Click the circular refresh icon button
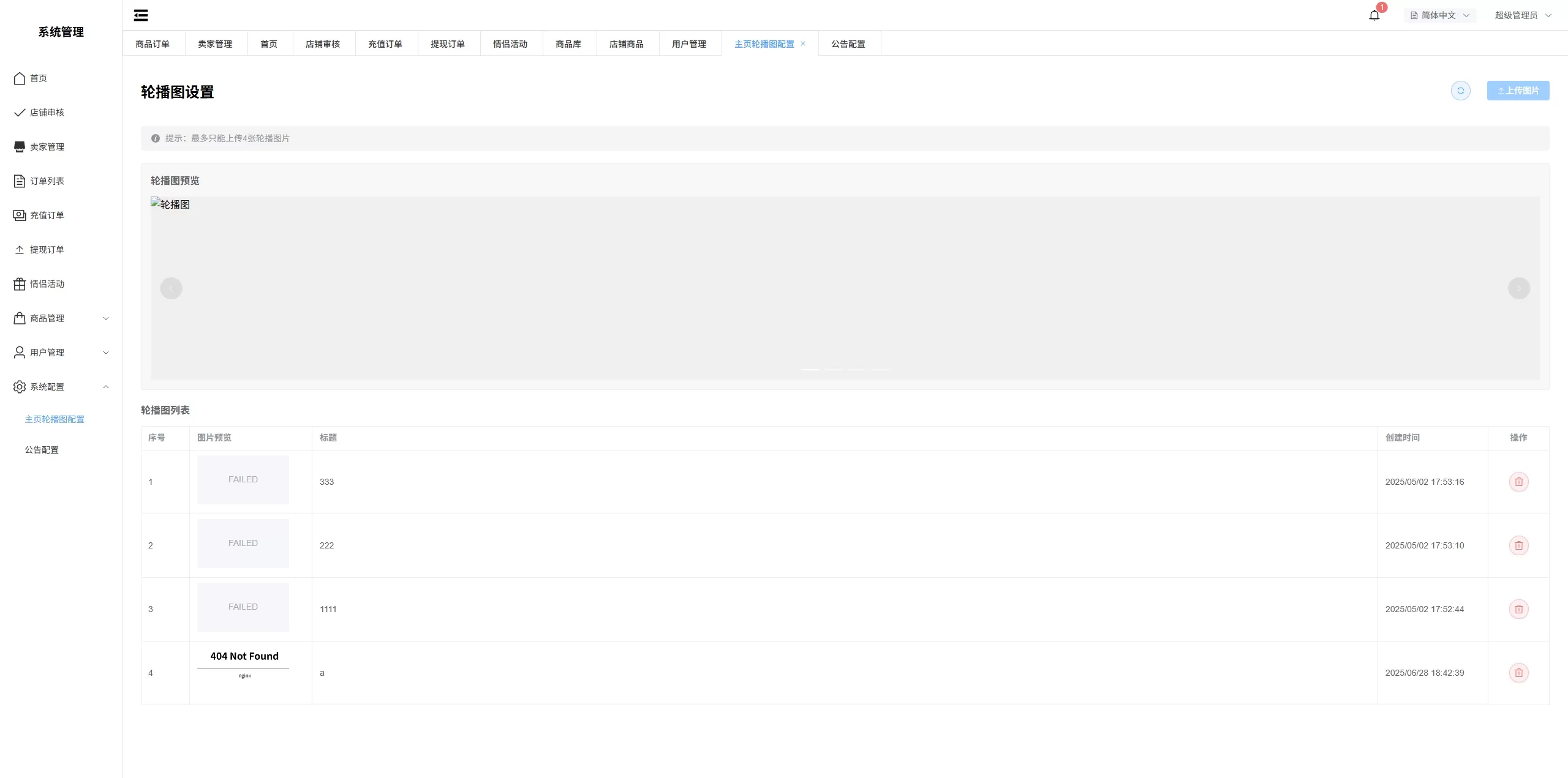This screenshot has width=1568, height=778. click(1460, 91)
